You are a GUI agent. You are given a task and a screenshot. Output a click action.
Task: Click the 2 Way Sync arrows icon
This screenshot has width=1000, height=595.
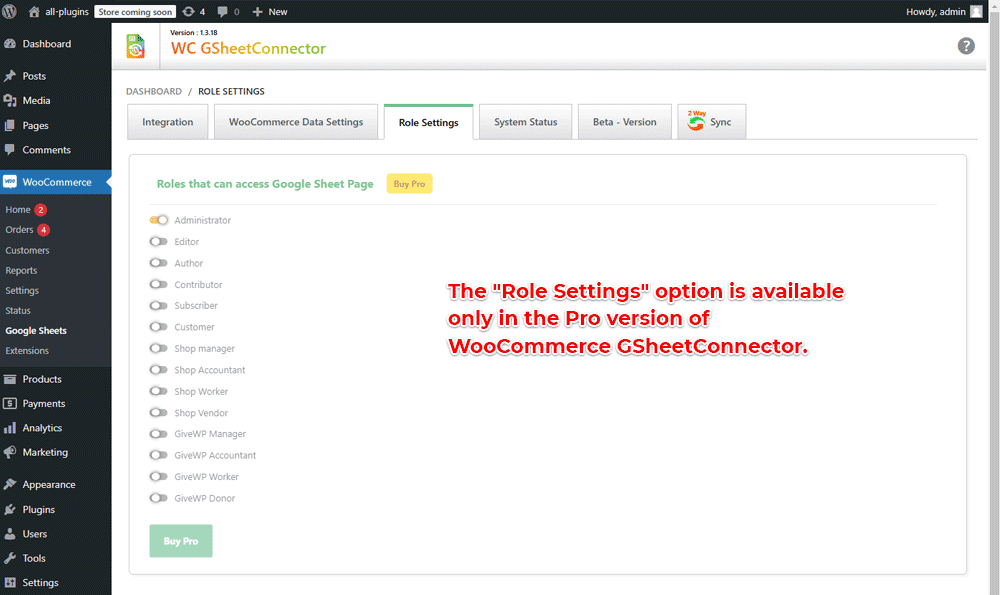coord(696,121)
